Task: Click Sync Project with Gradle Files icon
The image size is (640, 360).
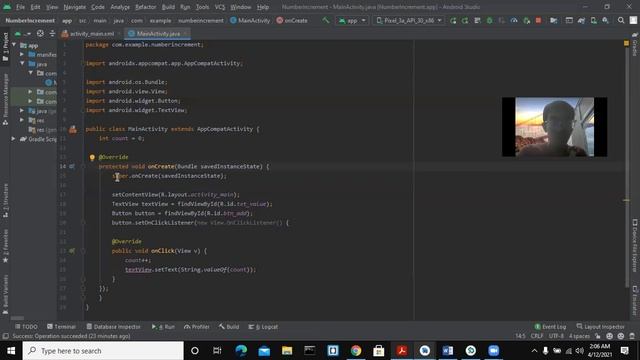Action: coord(581,20)
